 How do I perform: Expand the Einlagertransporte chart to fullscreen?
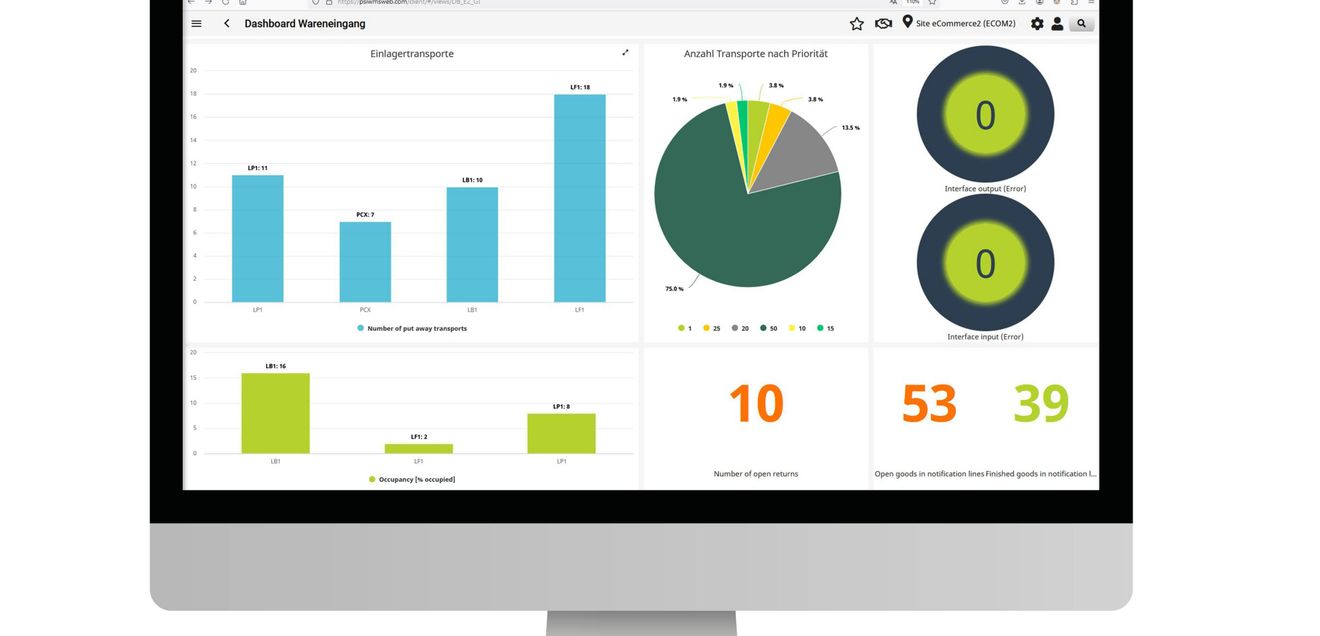pyautogui.click(x=626, y=52)
